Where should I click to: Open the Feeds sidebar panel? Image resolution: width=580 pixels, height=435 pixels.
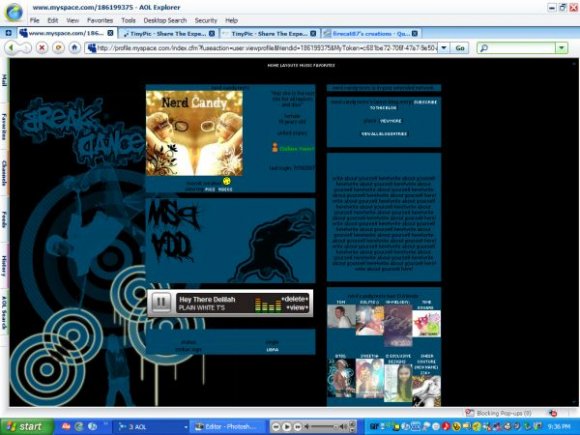(4, 219)
